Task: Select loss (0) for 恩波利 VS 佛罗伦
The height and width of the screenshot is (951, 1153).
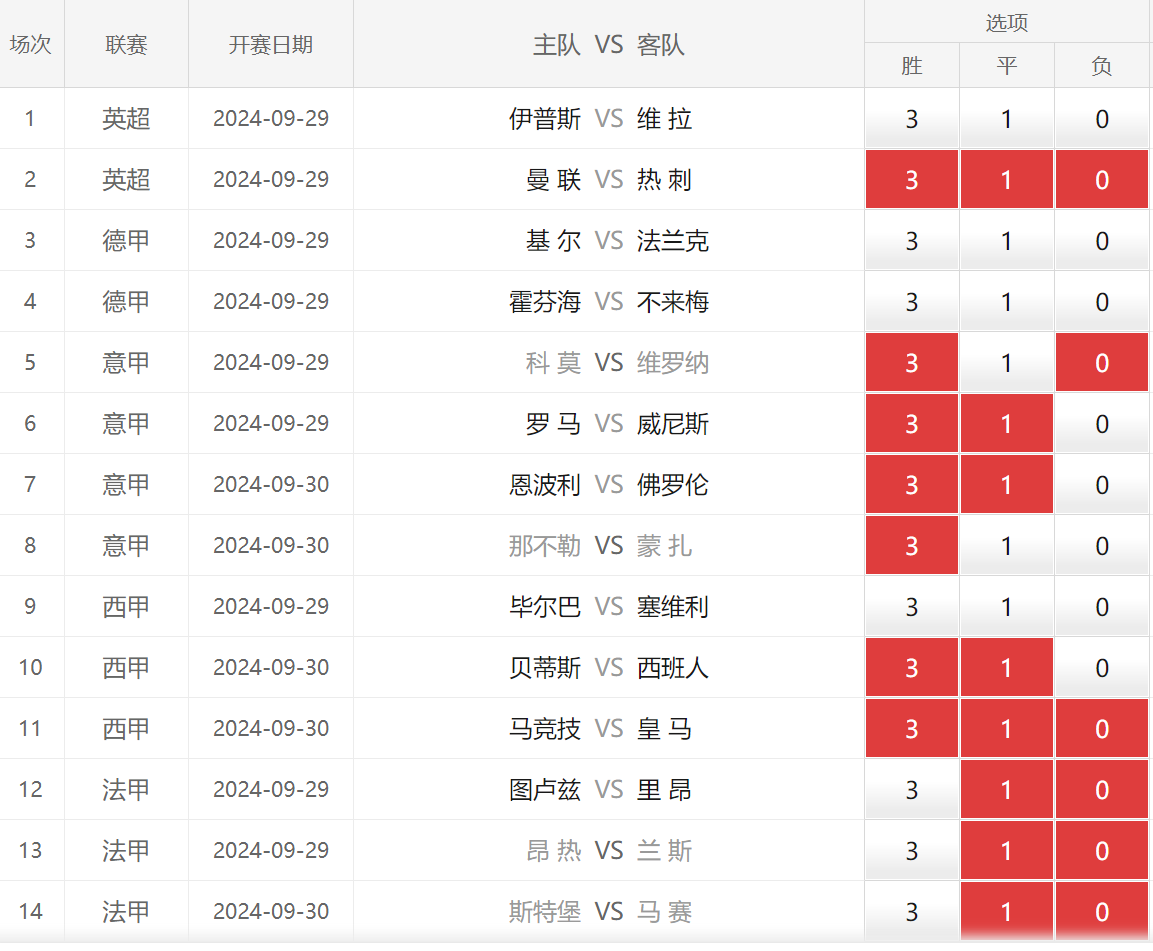Action: pos(1102,485)
